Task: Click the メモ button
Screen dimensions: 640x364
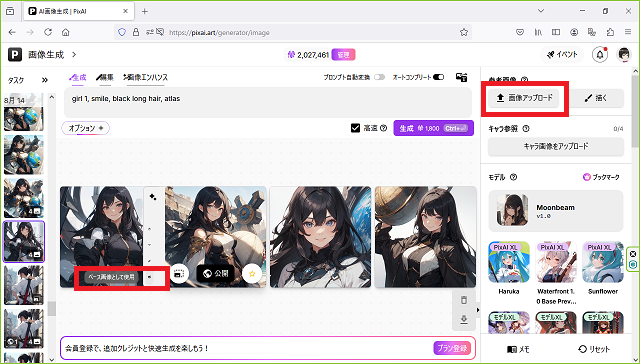Action: tap(518, 349)
